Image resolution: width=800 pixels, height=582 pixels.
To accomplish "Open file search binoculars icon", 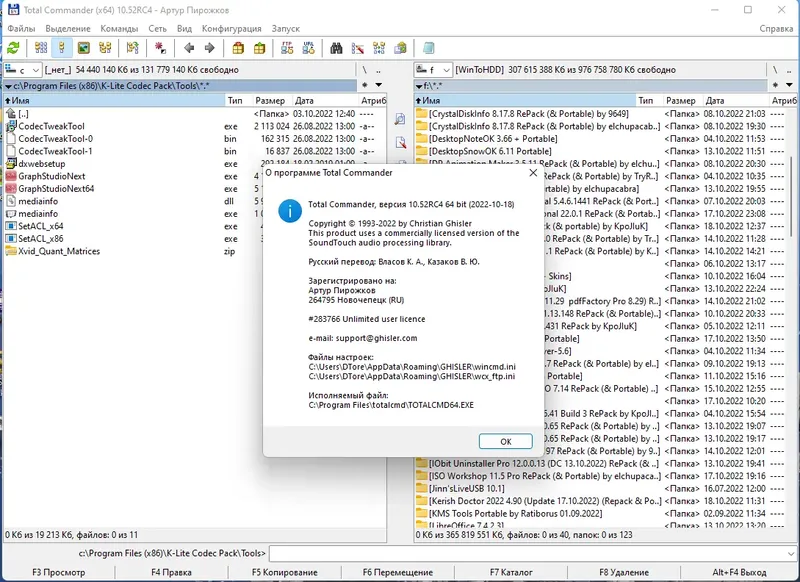I will [336, 48].
